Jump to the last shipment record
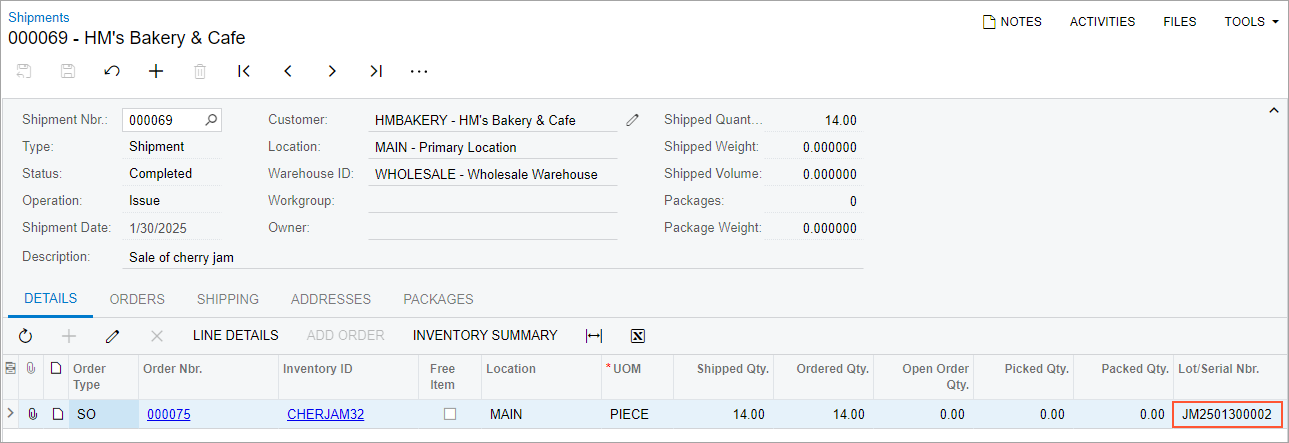 (x=376, y=71)
